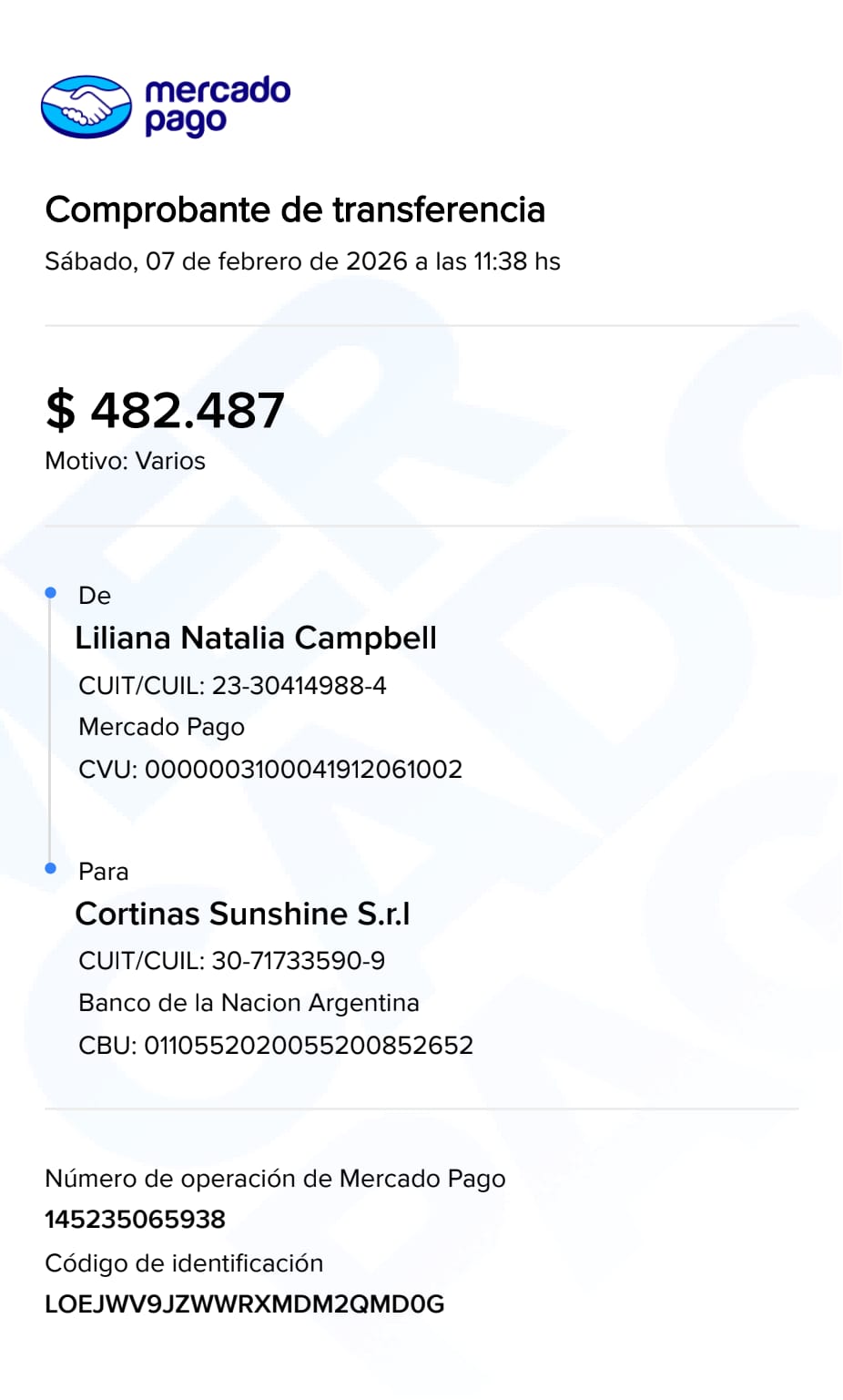Click the Código de identificación label
Image resolution: width=843 pixels, height=1400 pixels.
184,1263
